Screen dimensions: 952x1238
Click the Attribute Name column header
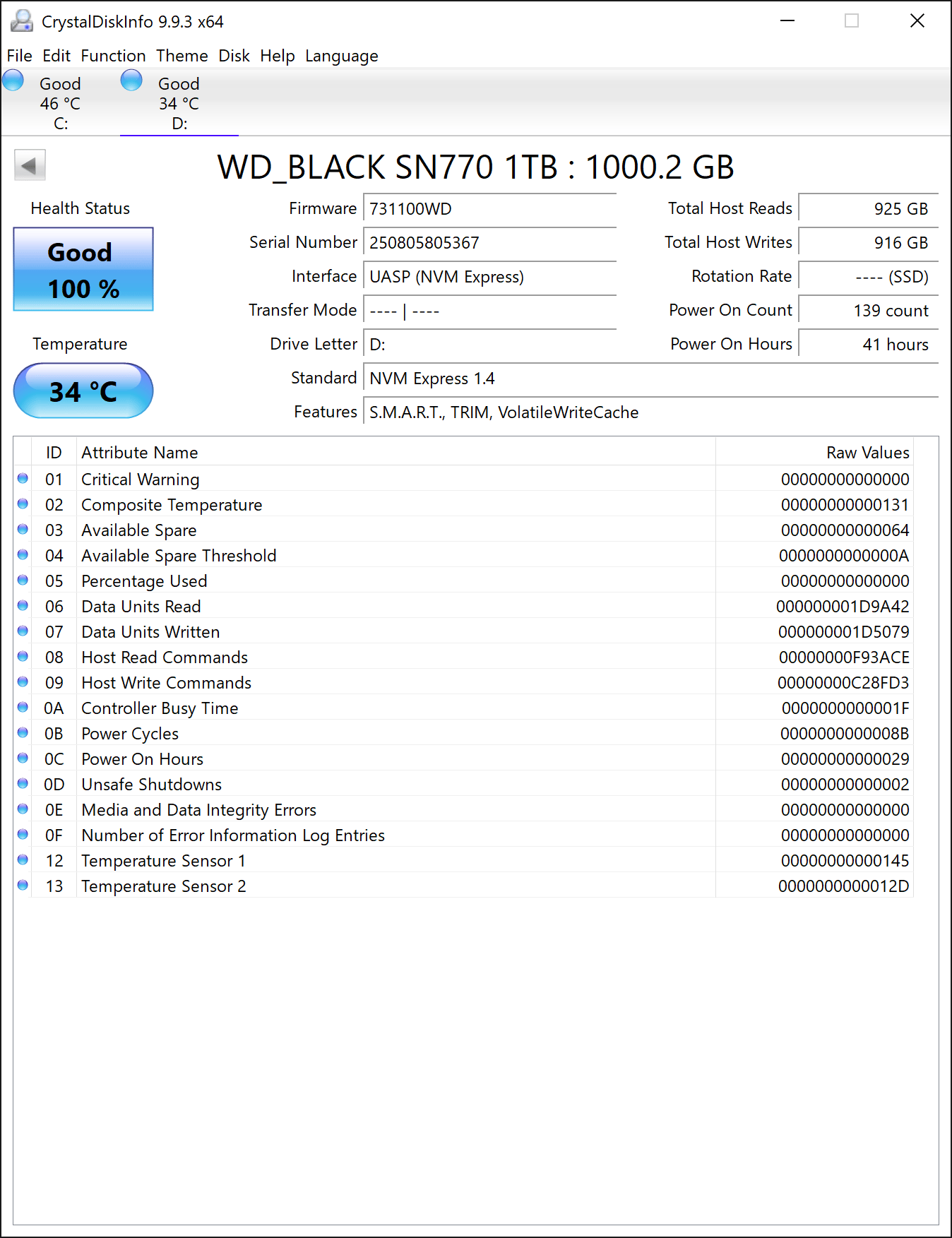395,453
